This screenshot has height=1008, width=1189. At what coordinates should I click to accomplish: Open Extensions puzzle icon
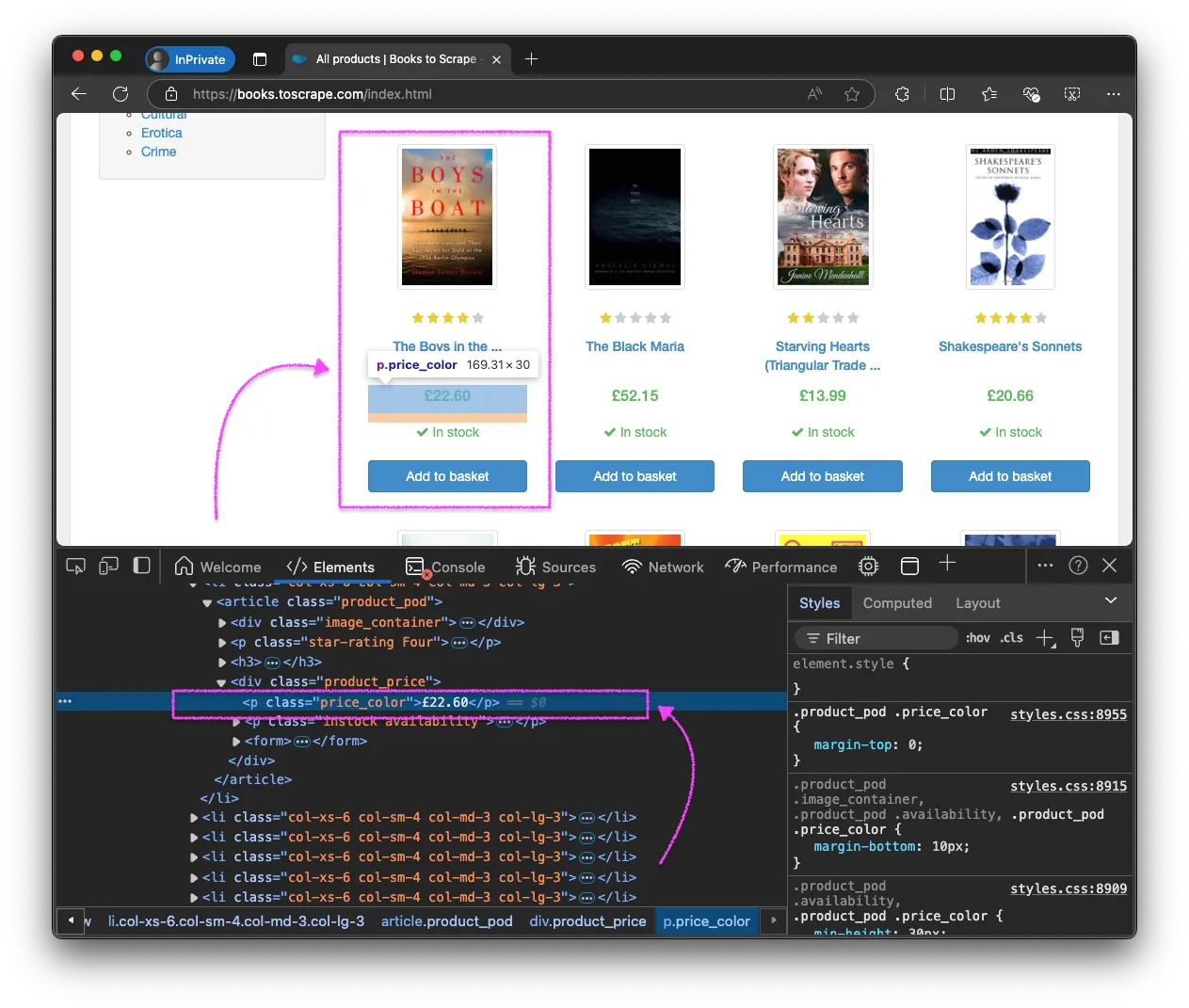(x=902, y=94)
